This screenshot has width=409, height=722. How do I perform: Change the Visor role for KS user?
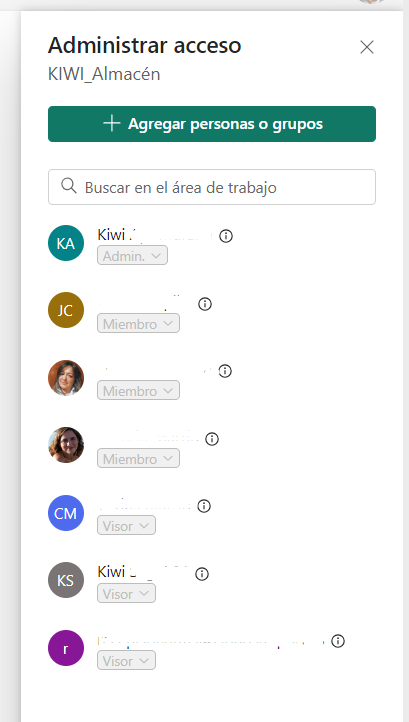126,593
